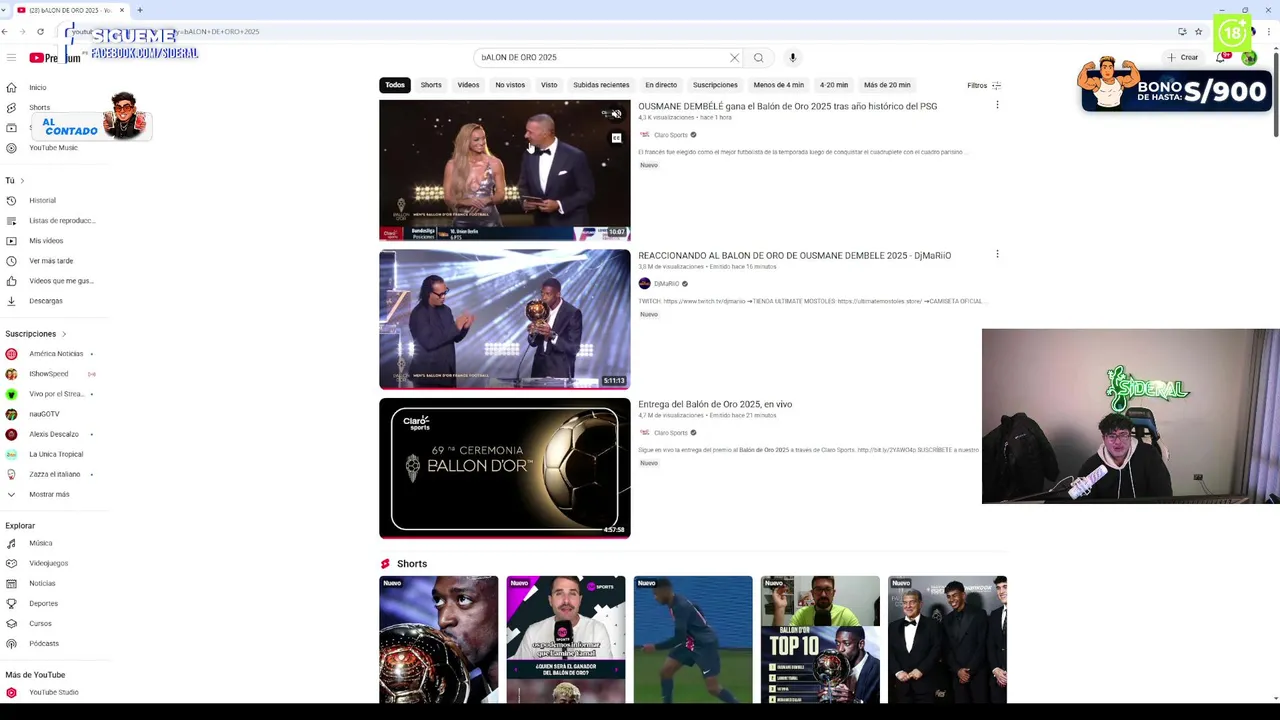Open Shorts in the left sidebar
The width and height of the screenshot is (1280, 720).
(39, 108)
